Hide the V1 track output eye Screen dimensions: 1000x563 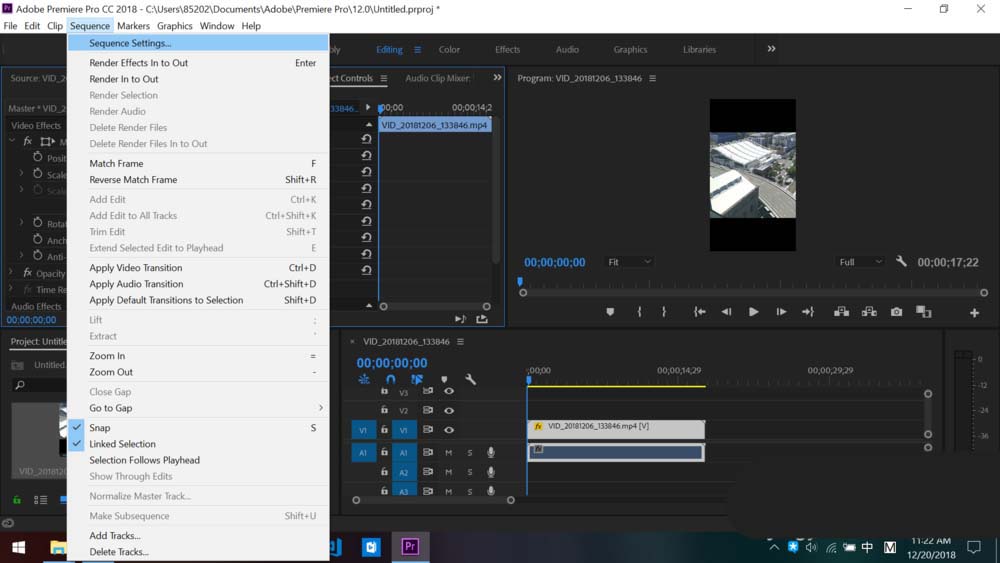click(x=449, y=430)
